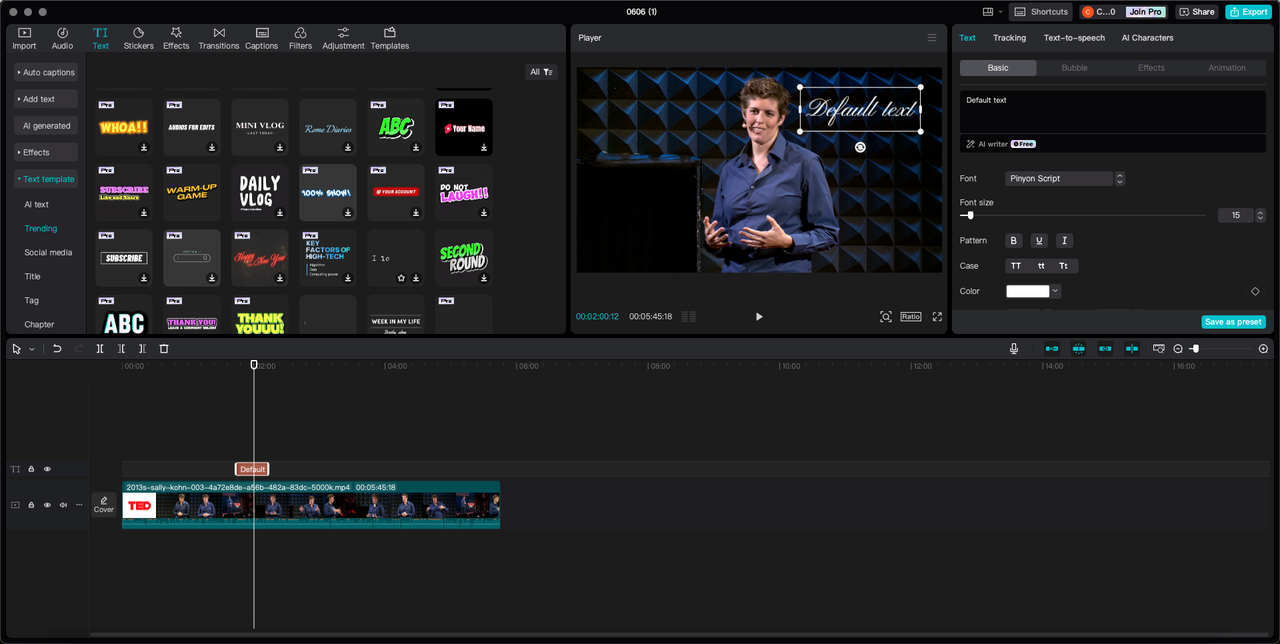Select the Animation sub-tab
This screenshot has width=1280, height=644.
[1227, 68]
